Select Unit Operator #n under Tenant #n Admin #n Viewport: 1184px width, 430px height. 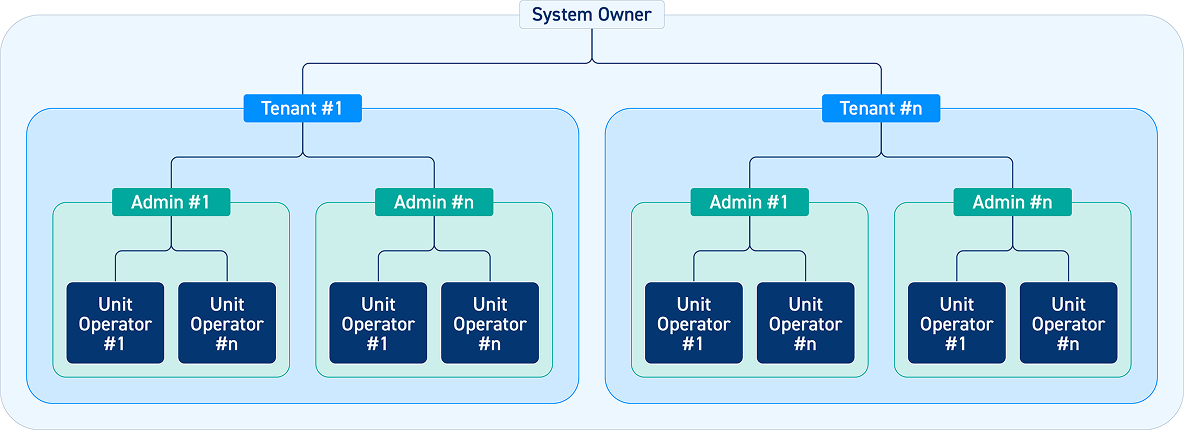[x=1068, y=323]
